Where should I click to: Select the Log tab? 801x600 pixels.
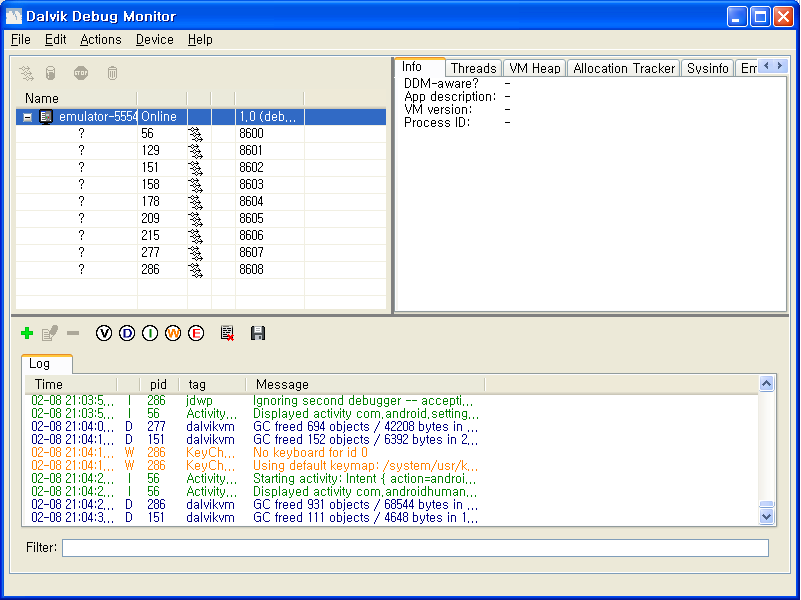click(46, 364)
